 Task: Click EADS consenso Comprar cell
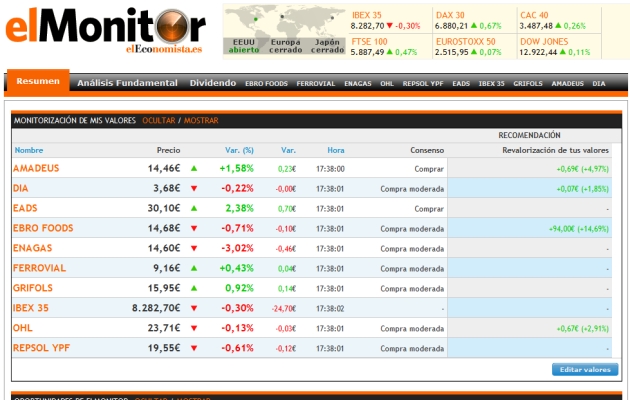pos(429,209)
